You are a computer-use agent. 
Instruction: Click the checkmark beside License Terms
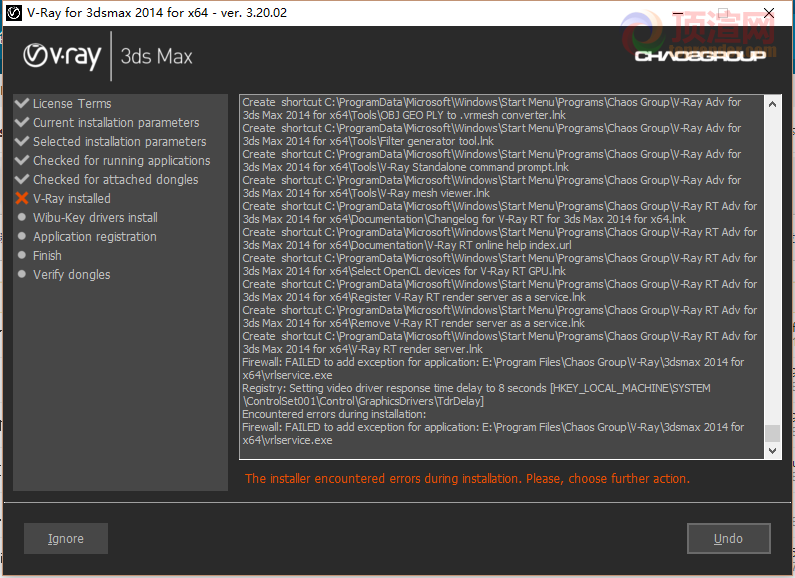(x=22, y=103)
